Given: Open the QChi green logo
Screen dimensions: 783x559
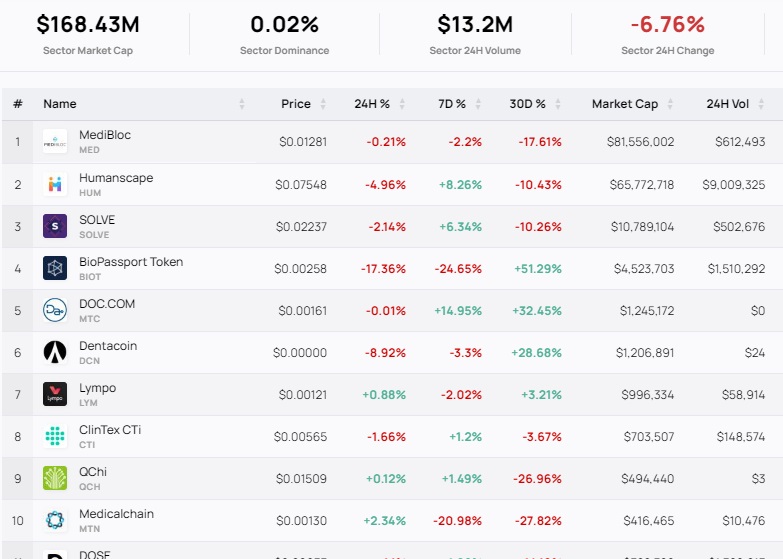Looking at the screenshot, I should tap(55, 478).
